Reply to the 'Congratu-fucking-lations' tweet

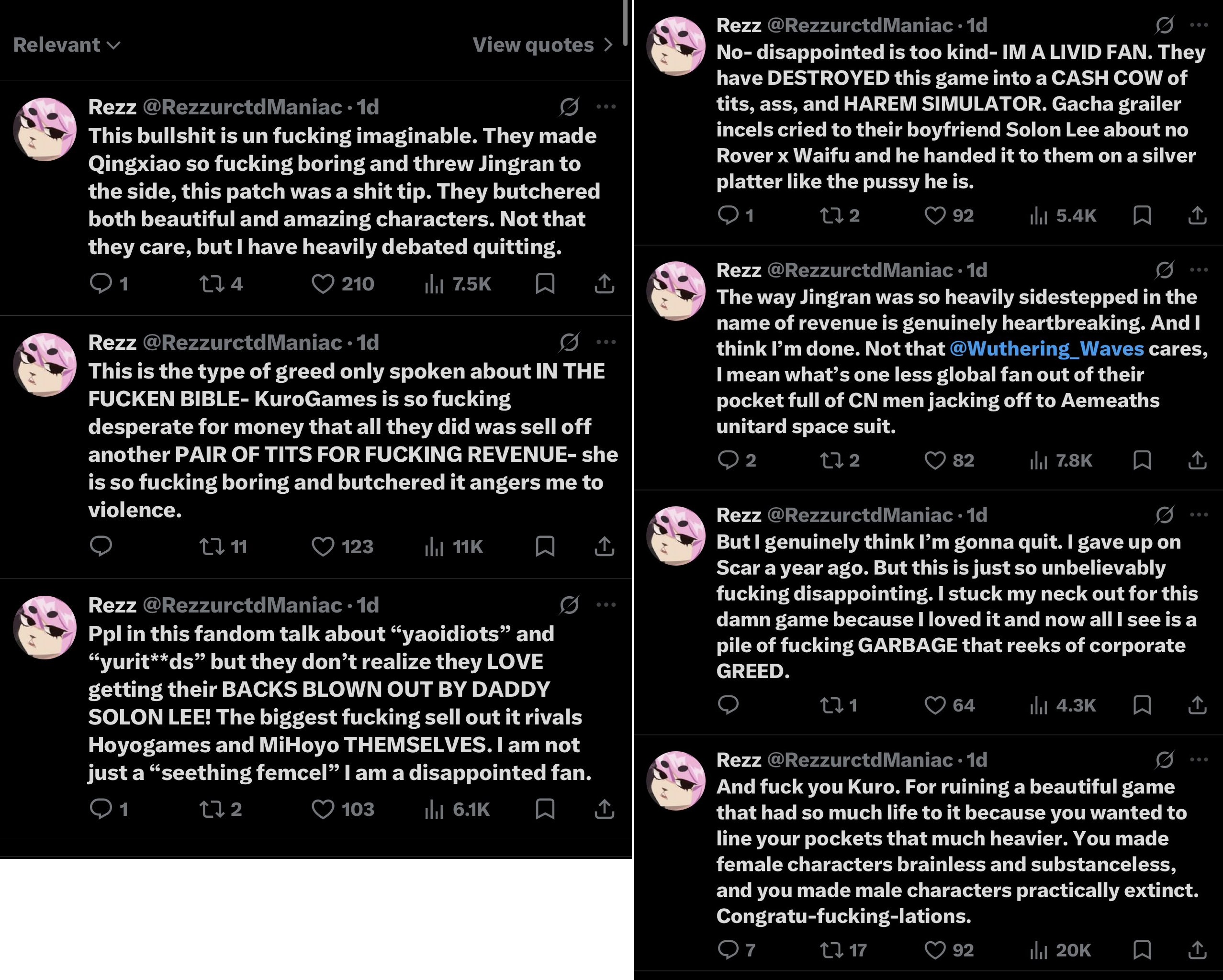pos(729,949)
